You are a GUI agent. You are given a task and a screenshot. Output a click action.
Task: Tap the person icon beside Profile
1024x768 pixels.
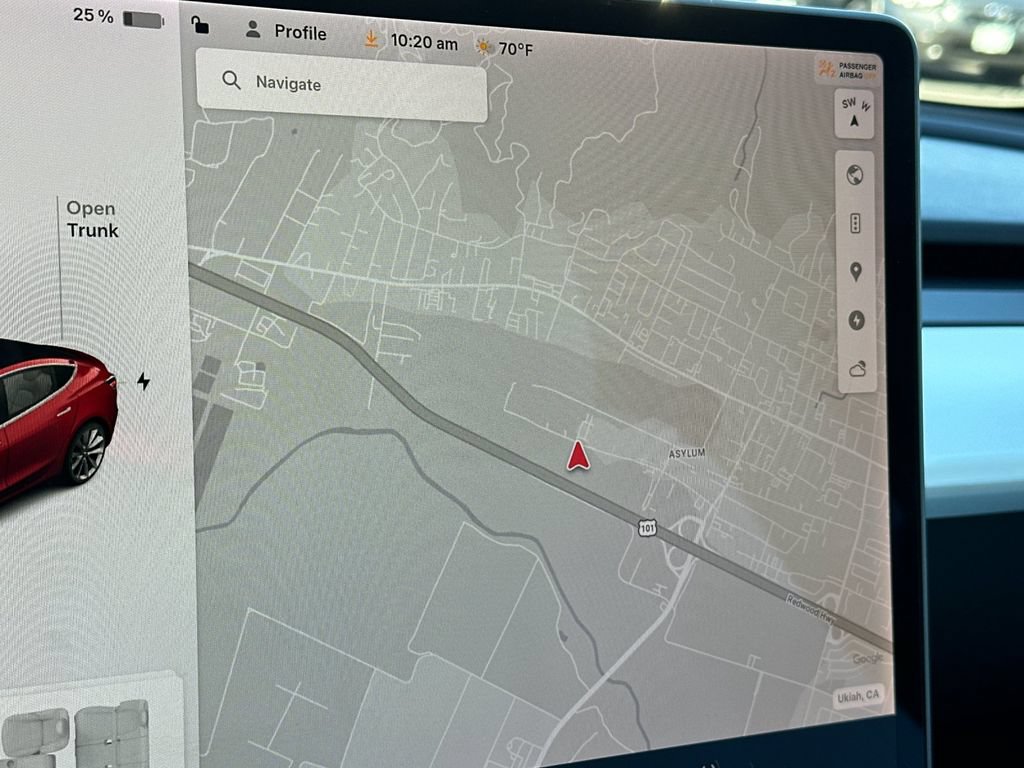(253, 29)
